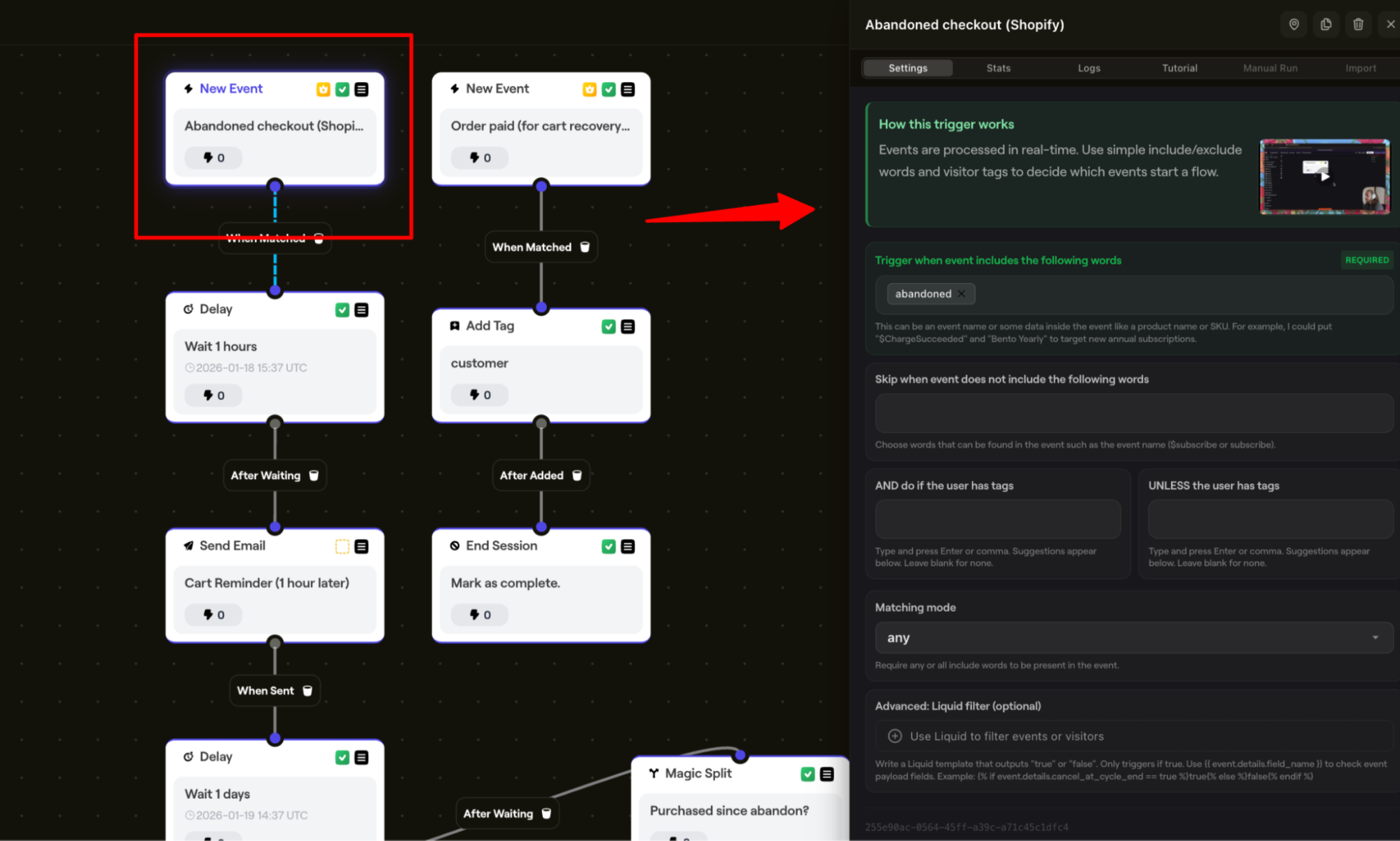The height and width of the screenshot is (841, 1400).
Task: Open the Tutorial tab
Action: 1179,68
